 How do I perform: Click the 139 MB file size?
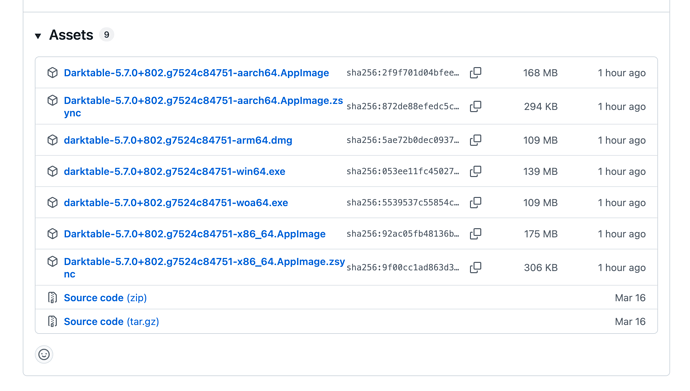pyautogui.click(x=540, y=171)
